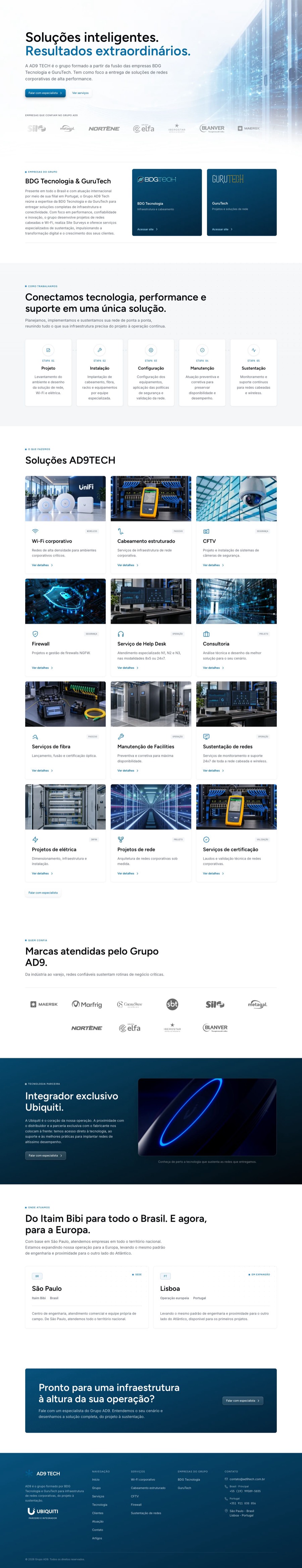
Task: Open 'Ver detalhes' for Projetos de rede
Action: 128,873
